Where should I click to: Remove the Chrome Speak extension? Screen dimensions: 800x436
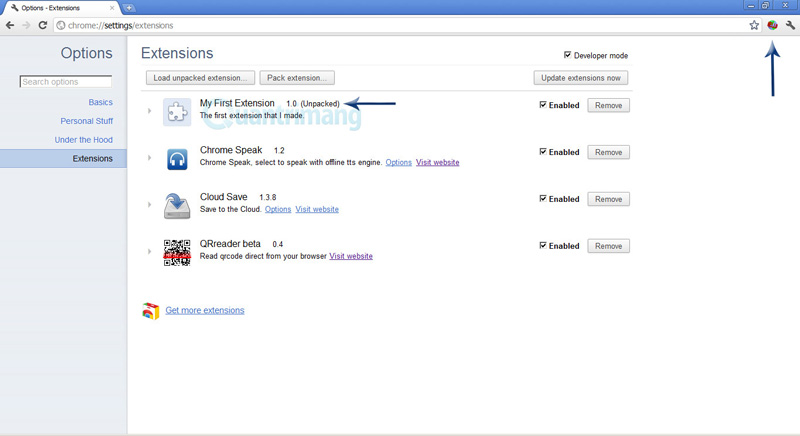[608, 152]
